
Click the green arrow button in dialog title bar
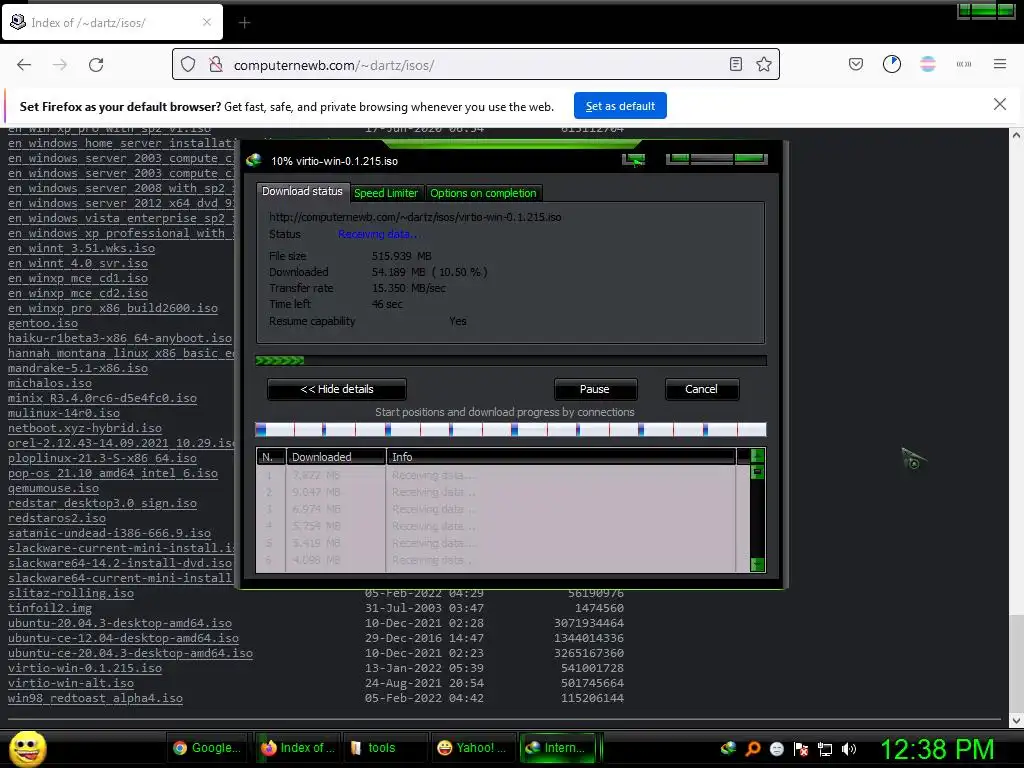tap(633, 159)
